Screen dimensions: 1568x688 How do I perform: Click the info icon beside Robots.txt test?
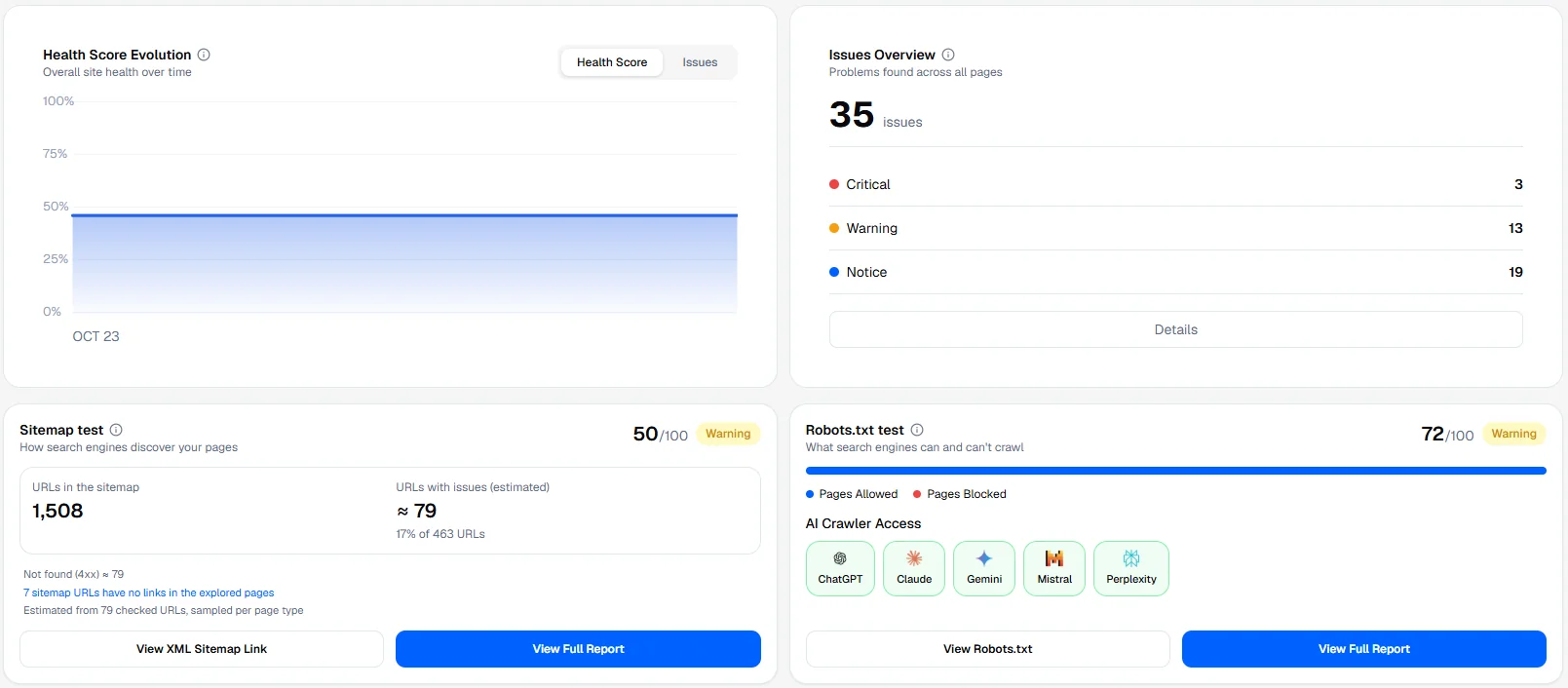917,430
